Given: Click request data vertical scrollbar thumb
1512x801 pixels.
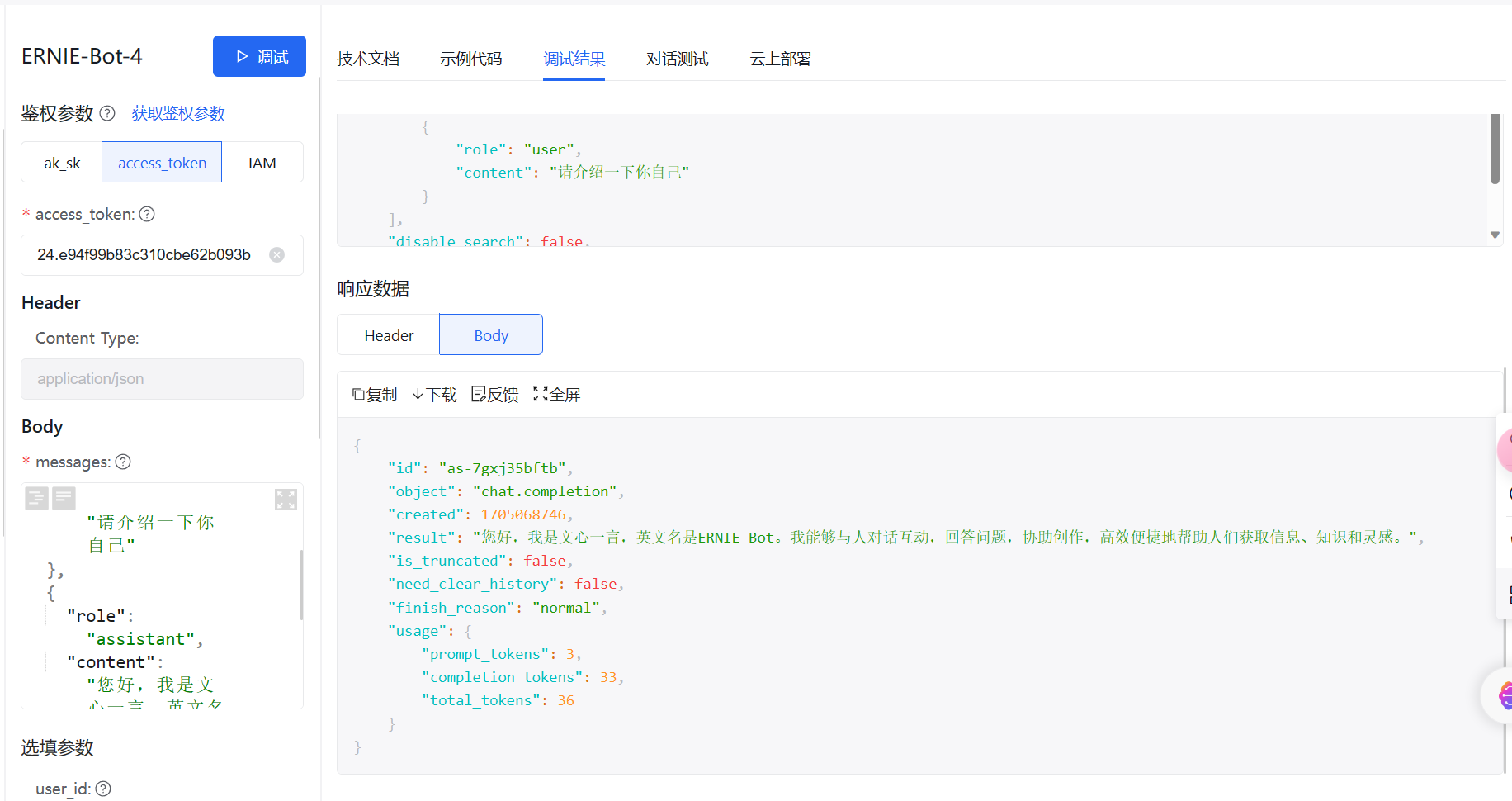Looking at the screenshot, I should pos(1495,149).
